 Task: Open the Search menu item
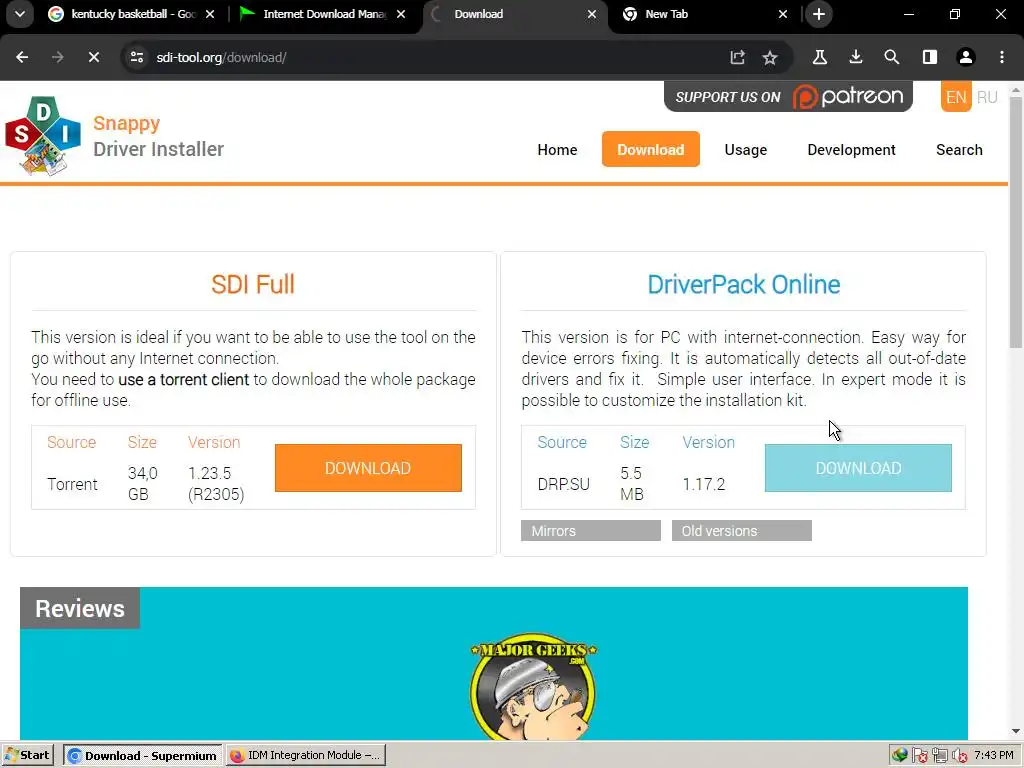[x=959, y=150]
